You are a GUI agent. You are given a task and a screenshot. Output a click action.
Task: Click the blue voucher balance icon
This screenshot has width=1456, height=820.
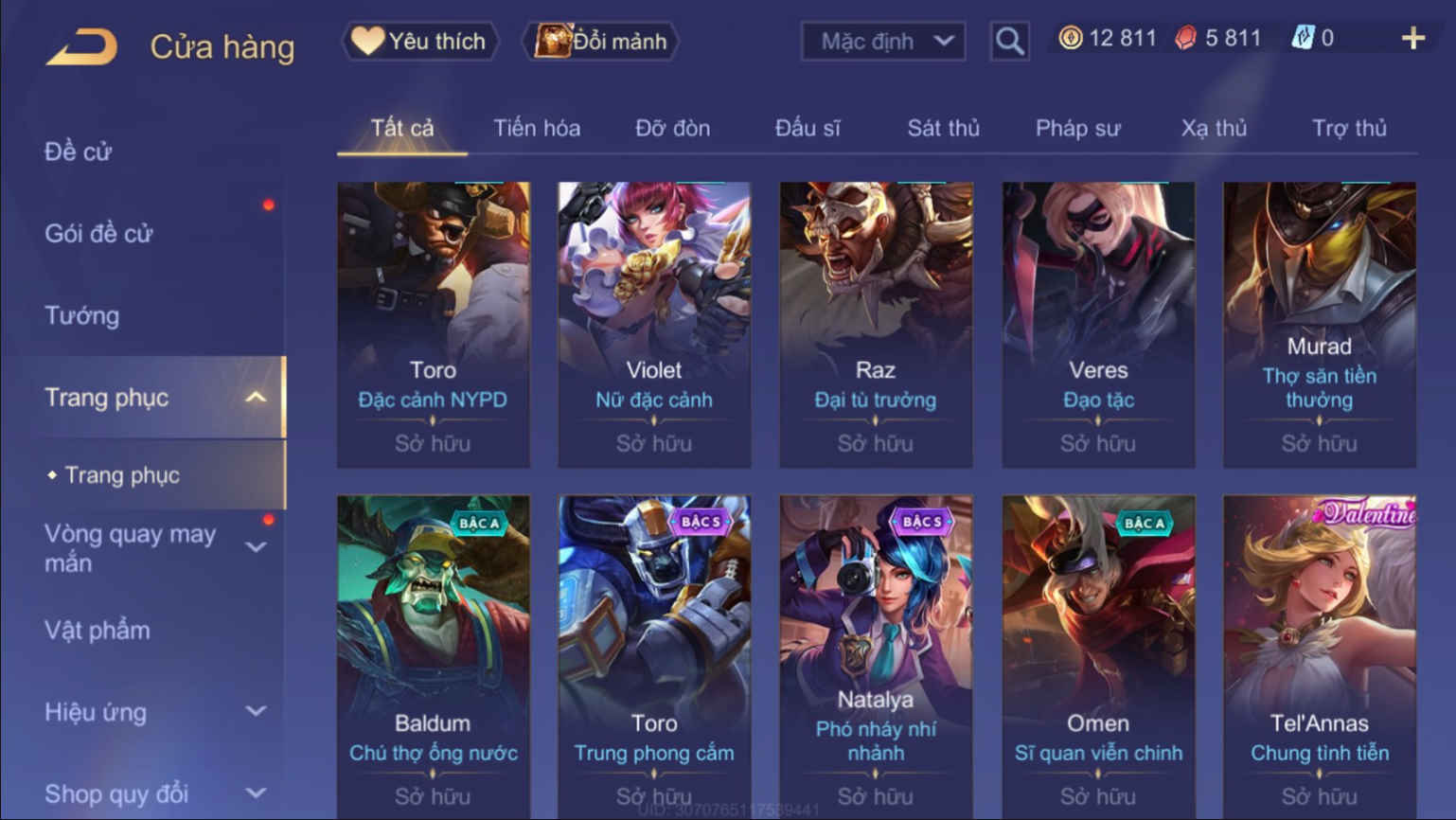pyautogui.click(x=1303, y=38)
